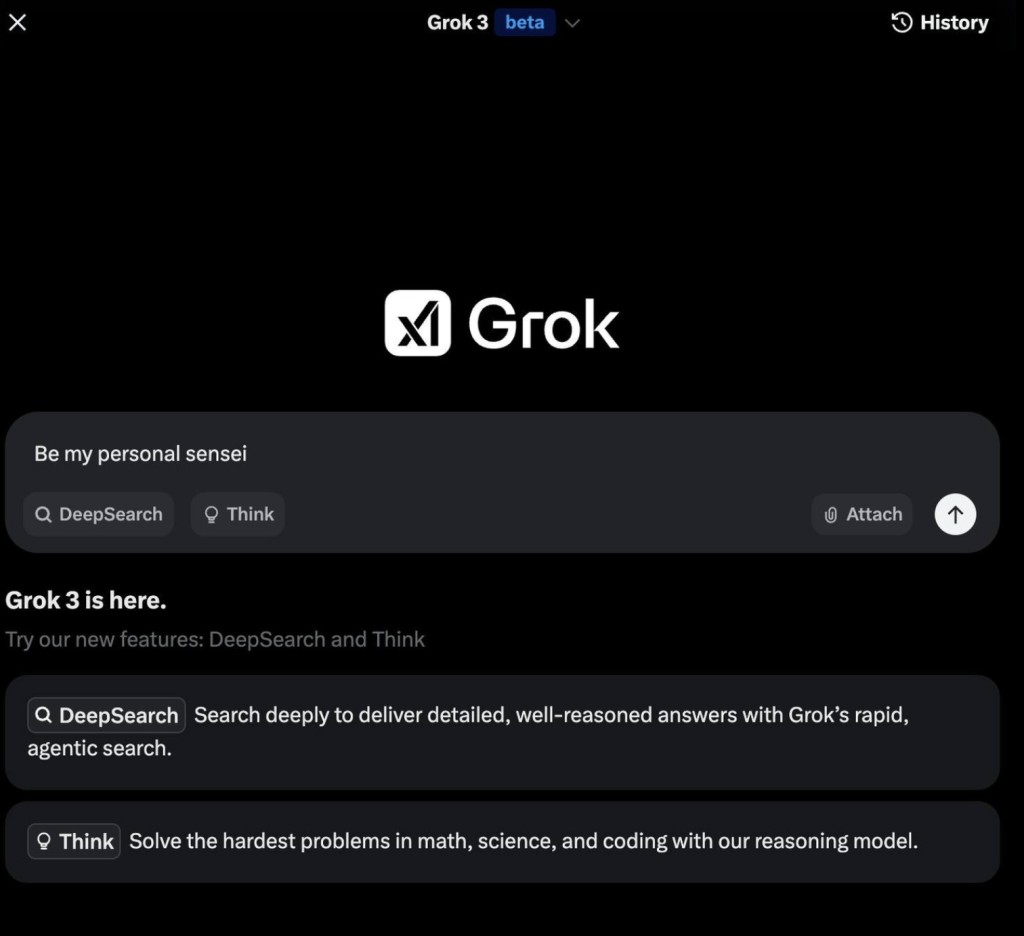Click the Attach button label

tap(873, 515)
